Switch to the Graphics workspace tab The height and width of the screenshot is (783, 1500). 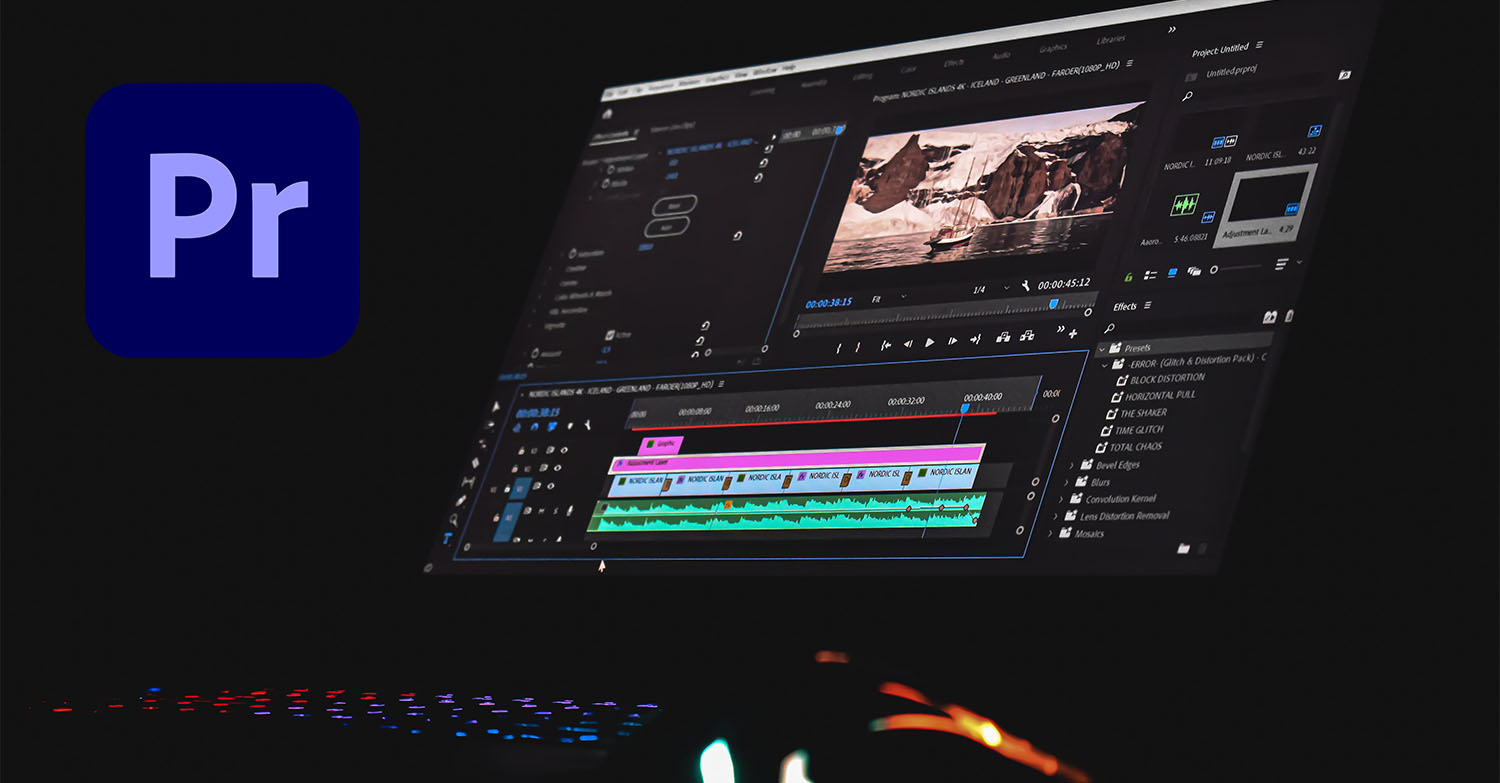(x=1052, y=48)
